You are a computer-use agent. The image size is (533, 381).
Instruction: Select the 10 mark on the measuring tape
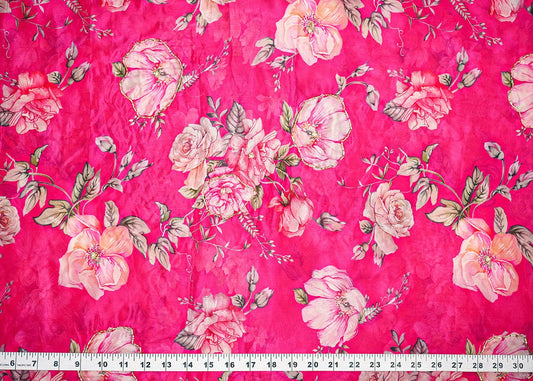click(x=102, y=364)
